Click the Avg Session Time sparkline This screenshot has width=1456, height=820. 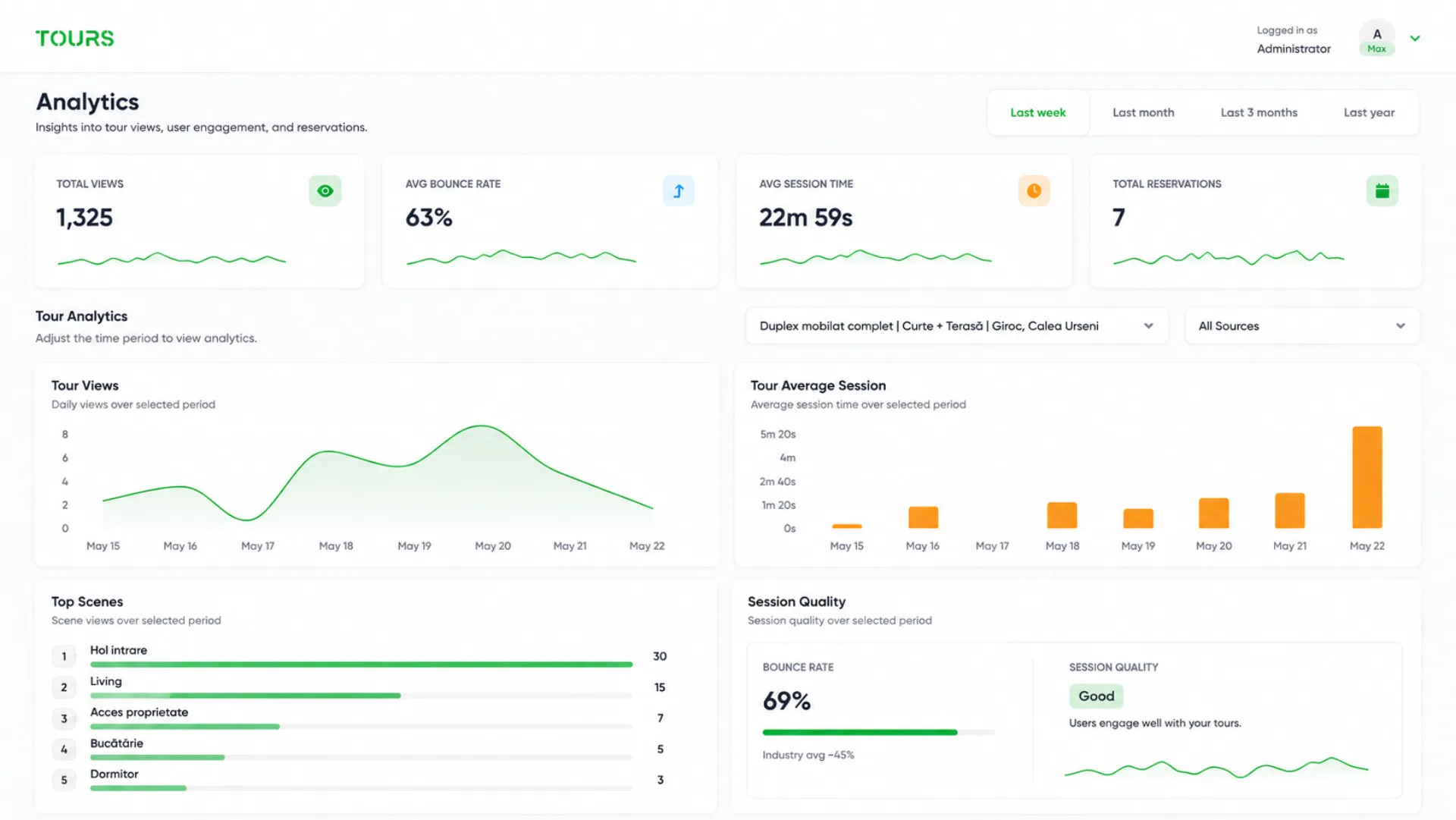875,257
